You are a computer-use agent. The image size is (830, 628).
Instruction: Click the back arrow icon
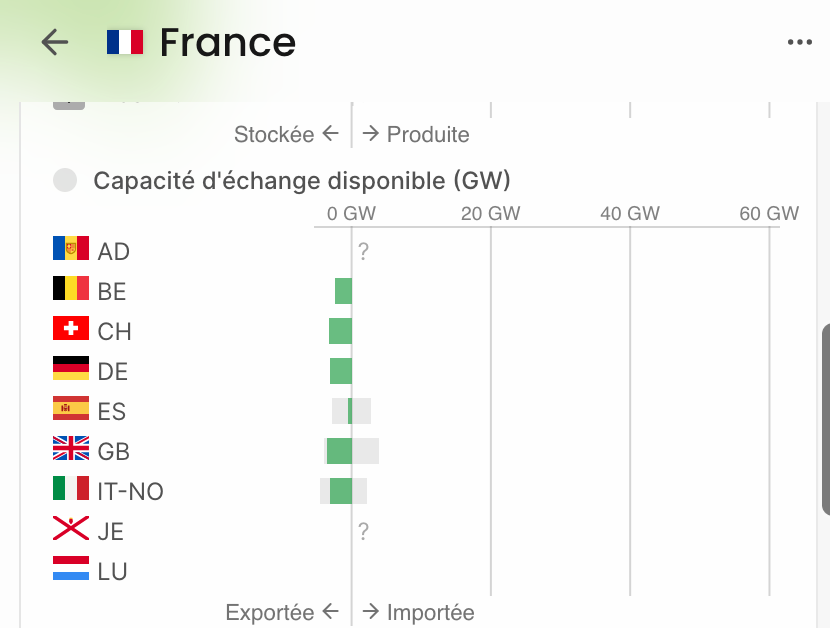coord(55,42)
